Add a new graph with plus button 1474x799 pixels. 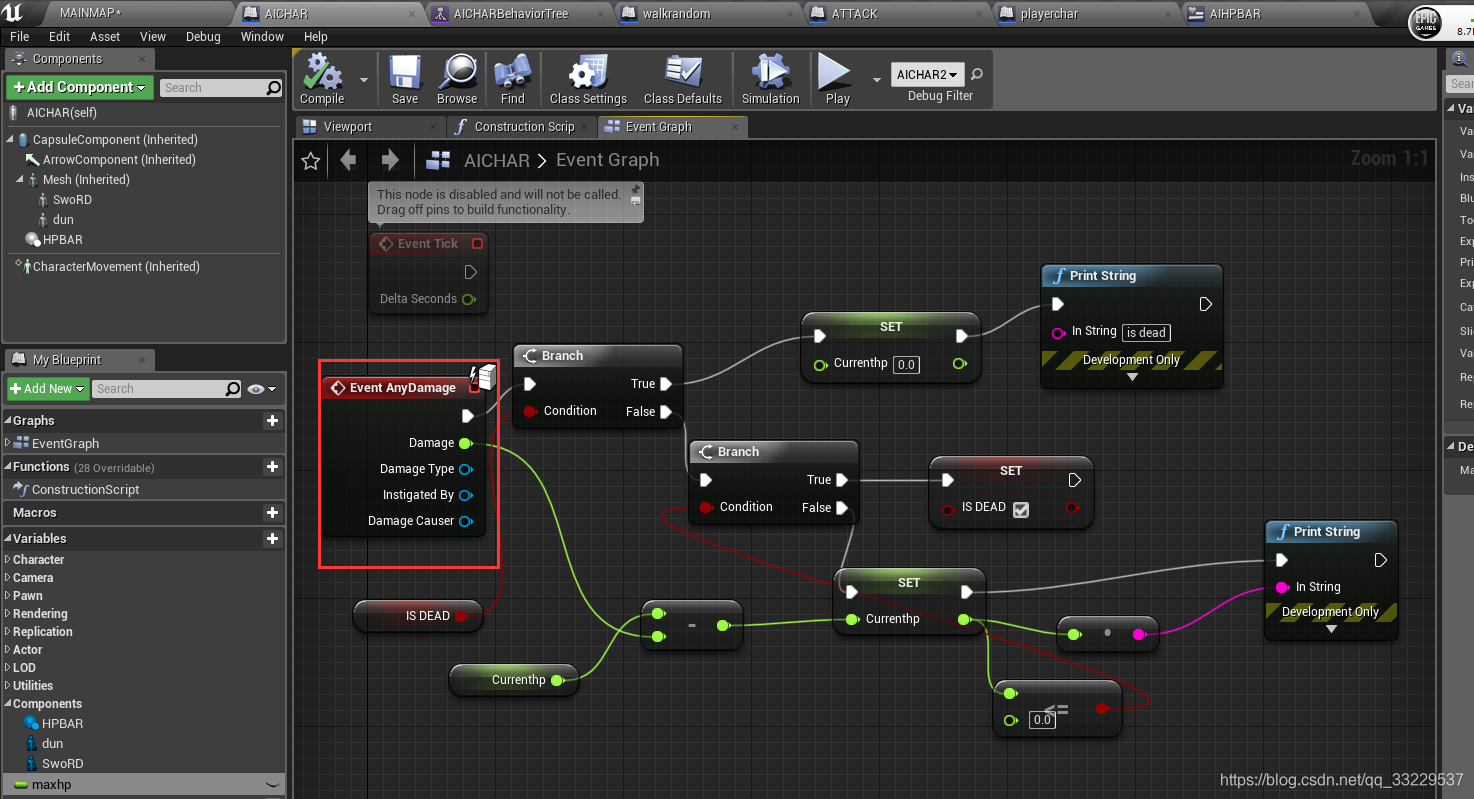272,421
